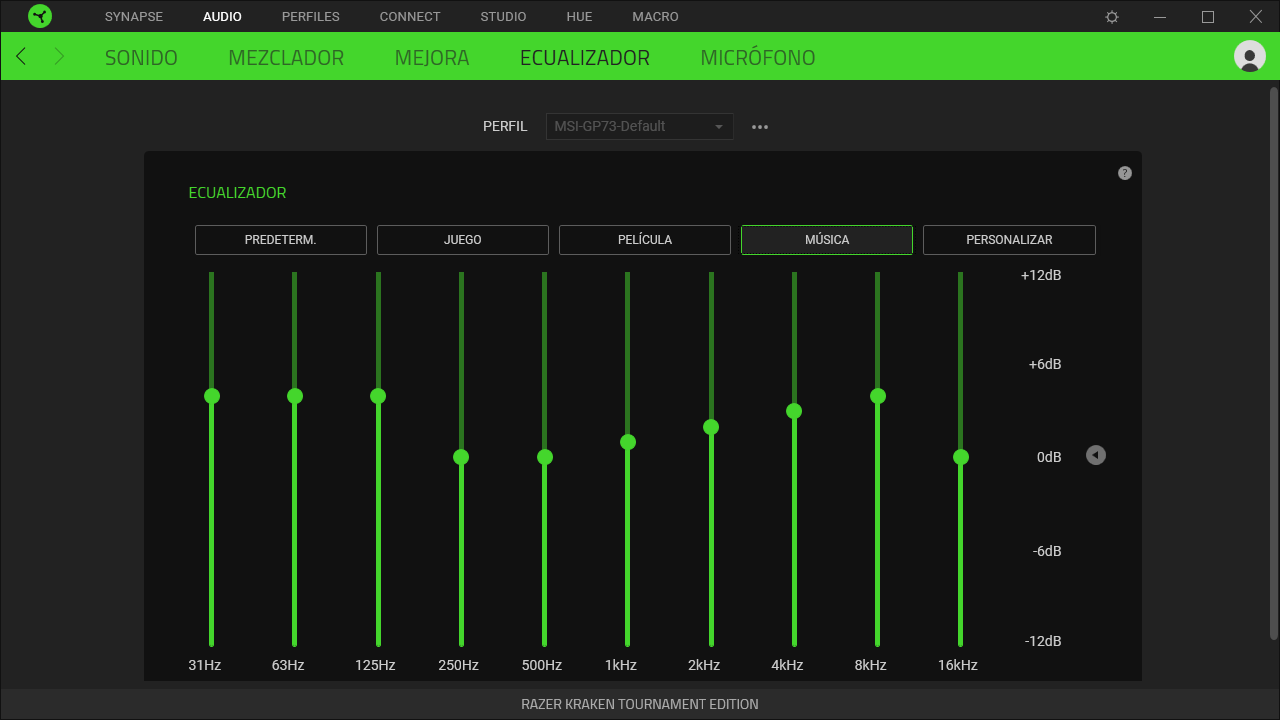Switch to the MICRÓFONO tab

(758, 58)
